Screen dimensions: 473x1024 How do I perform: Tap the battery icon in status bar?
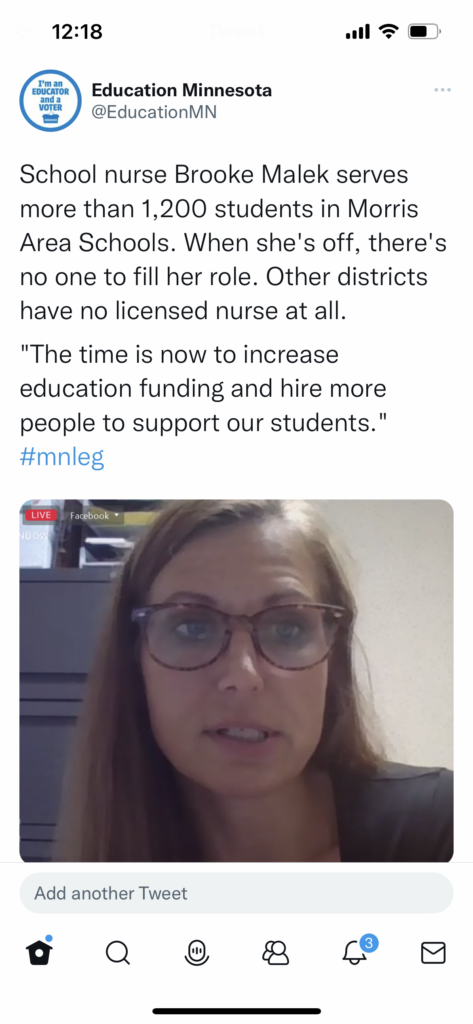click(425, 31)
